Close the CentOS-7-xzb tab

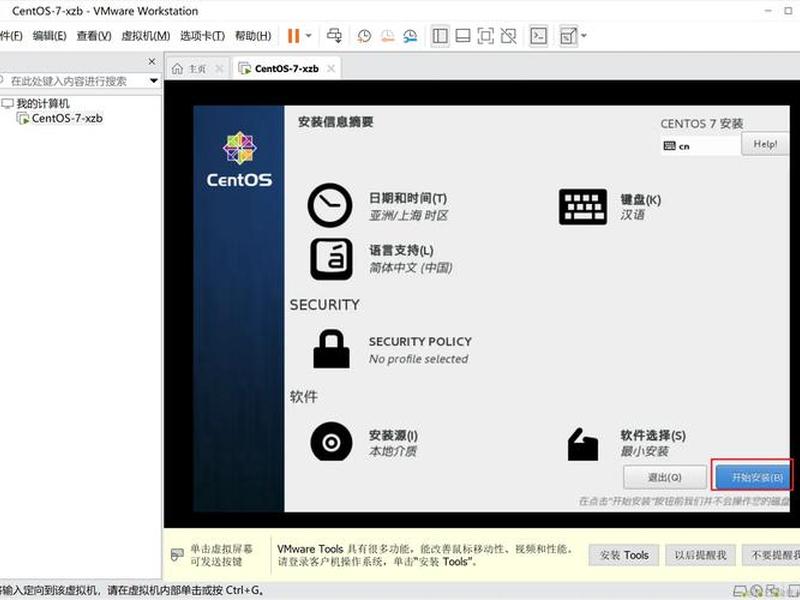tap(331, 68)
